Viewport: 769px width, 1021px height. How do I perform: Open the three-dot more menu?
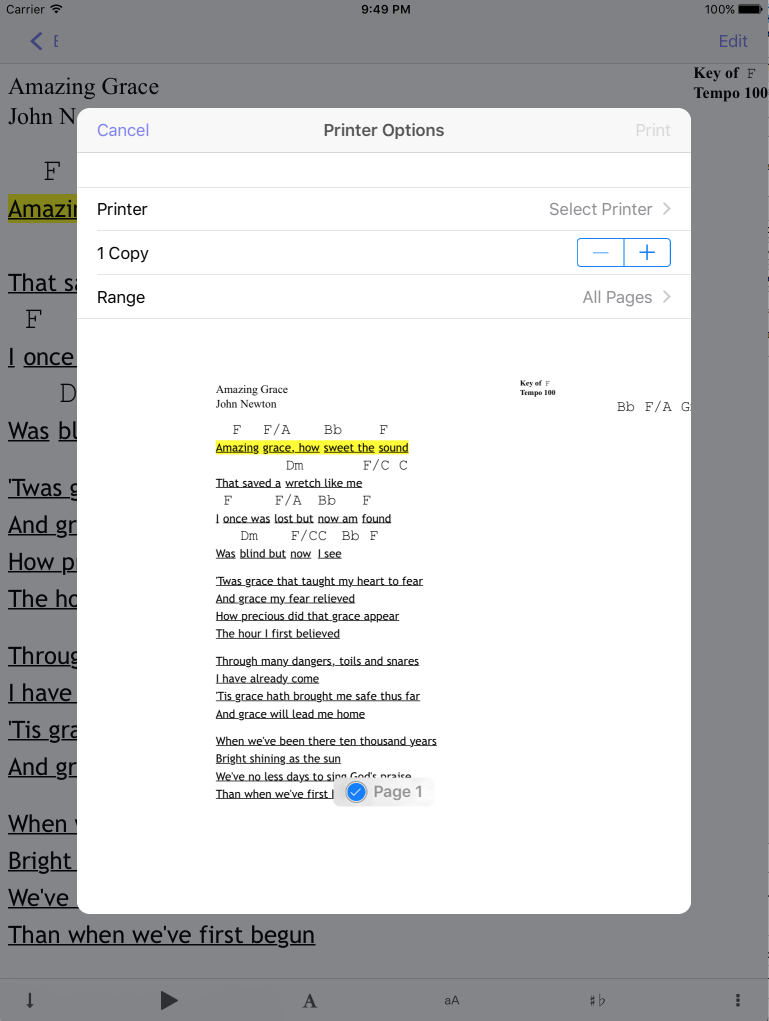737,1000
